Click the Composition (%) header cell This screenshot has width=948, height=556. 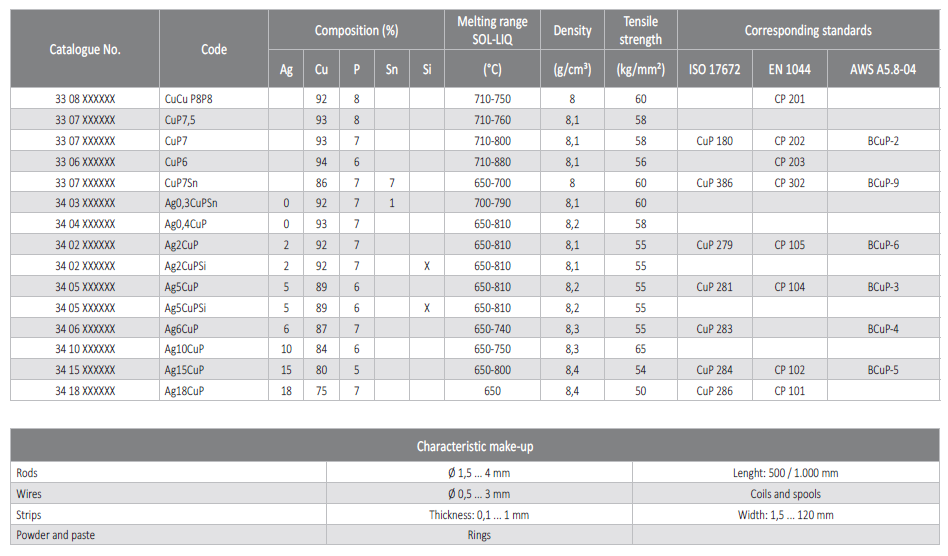(x=356, y=30)
